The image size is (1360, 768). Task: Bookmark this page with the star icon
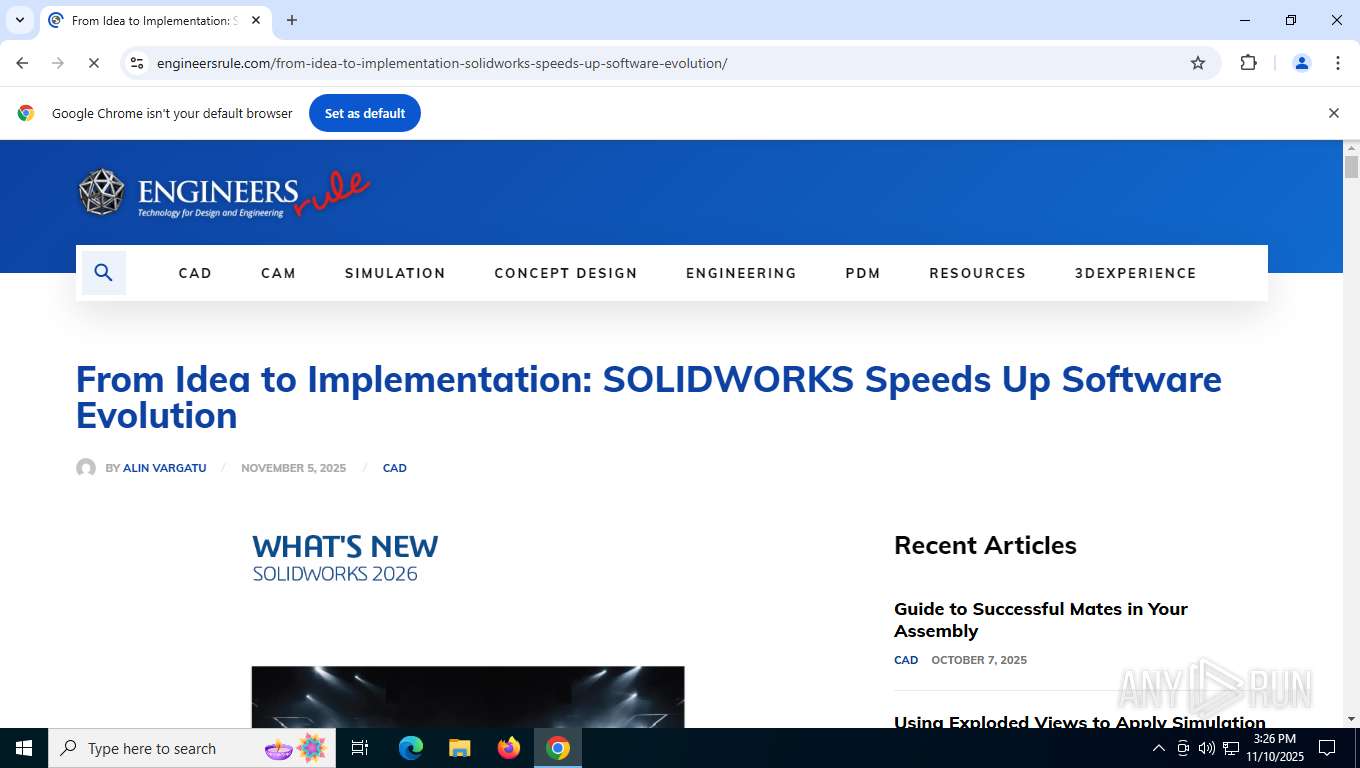coord(1198,63)
